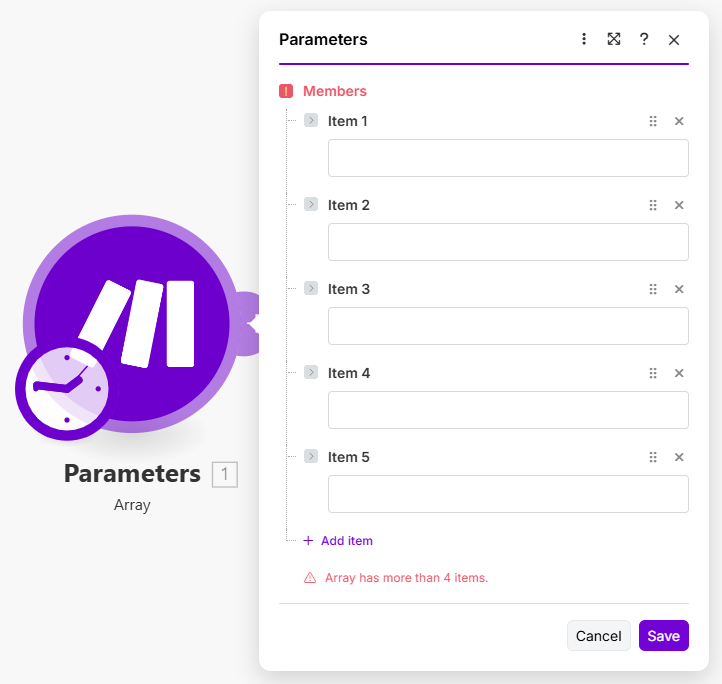Viewport: 722px width, 684px height.
Task: Click the Add item link
Action: pos(338,541)
